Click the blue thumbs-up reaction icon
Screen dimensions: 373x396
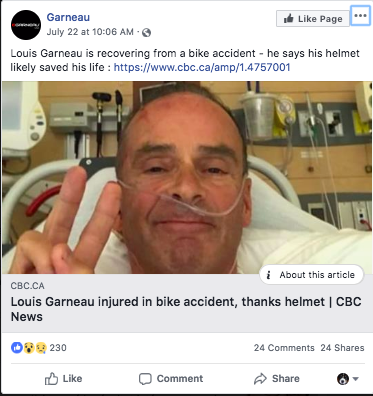(16, 348)
